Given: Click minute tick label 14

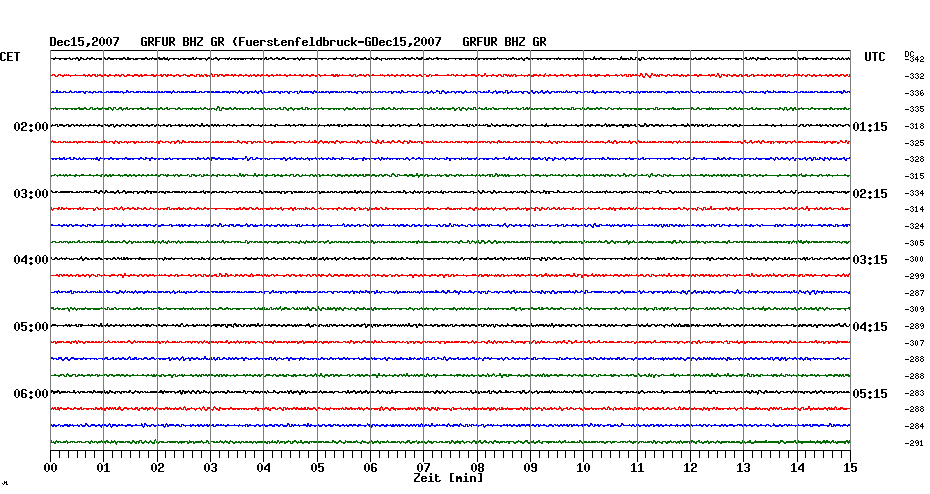Looking at the screenshot, I should (797, 468).
